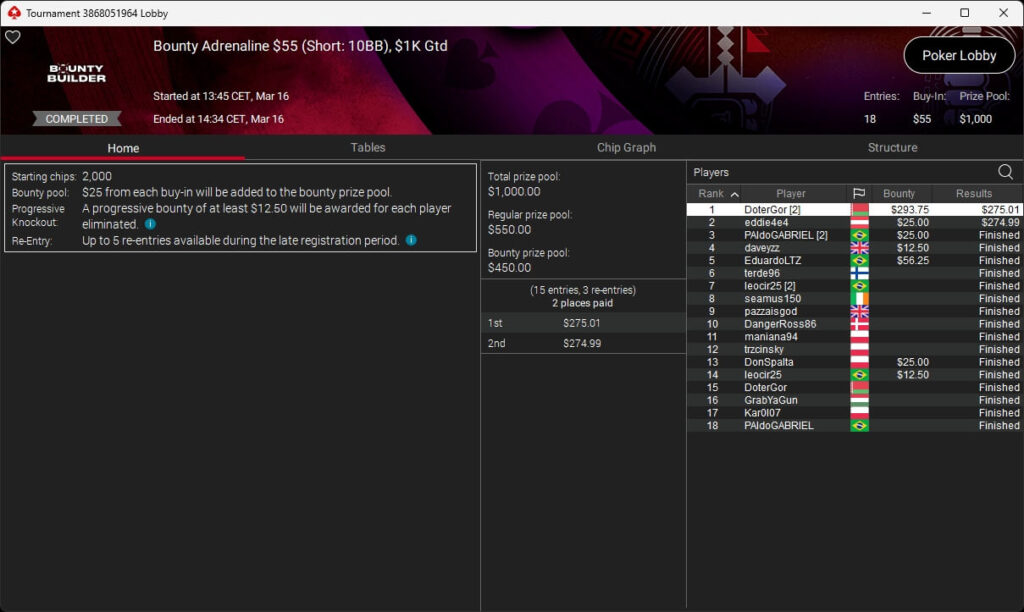1024x612 pixels.
Task: Open the Poker Lobby button
Action: click(959, 56)
